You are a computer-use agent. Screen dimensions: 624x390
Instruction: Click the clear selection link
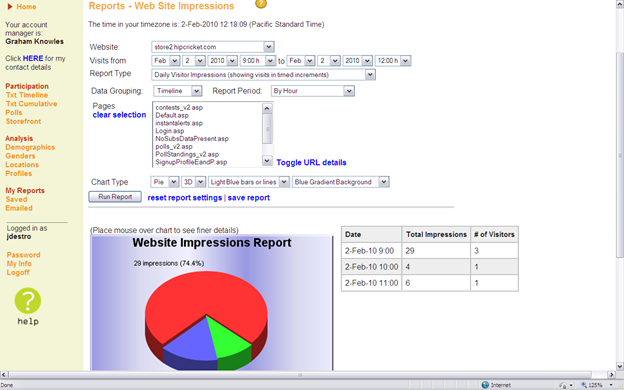coord(119,115)
